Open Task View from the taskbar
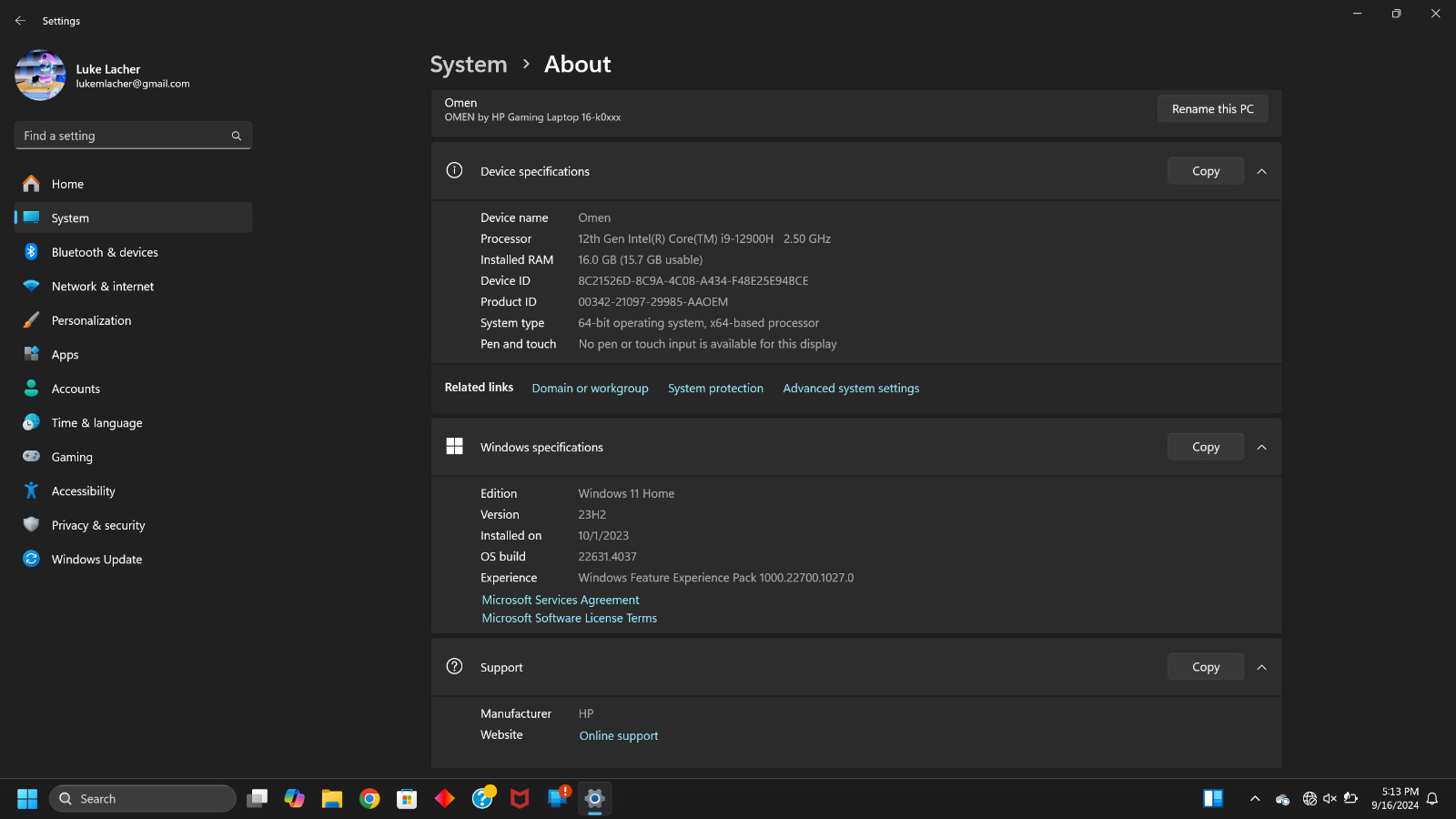Viewport: 1456px width, 819px height. [258, 799]
